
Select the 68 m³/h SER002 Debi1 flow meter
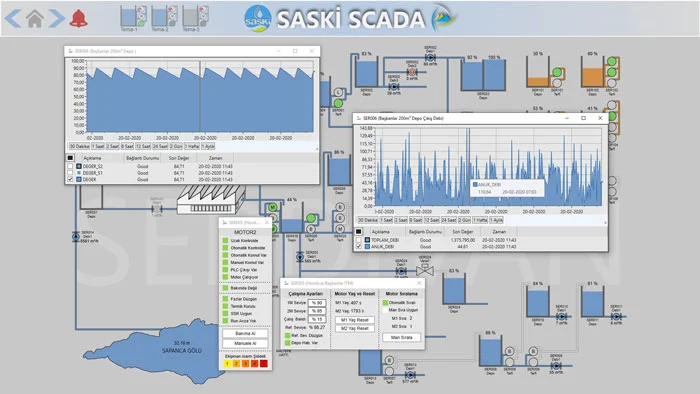click(430, 58)
